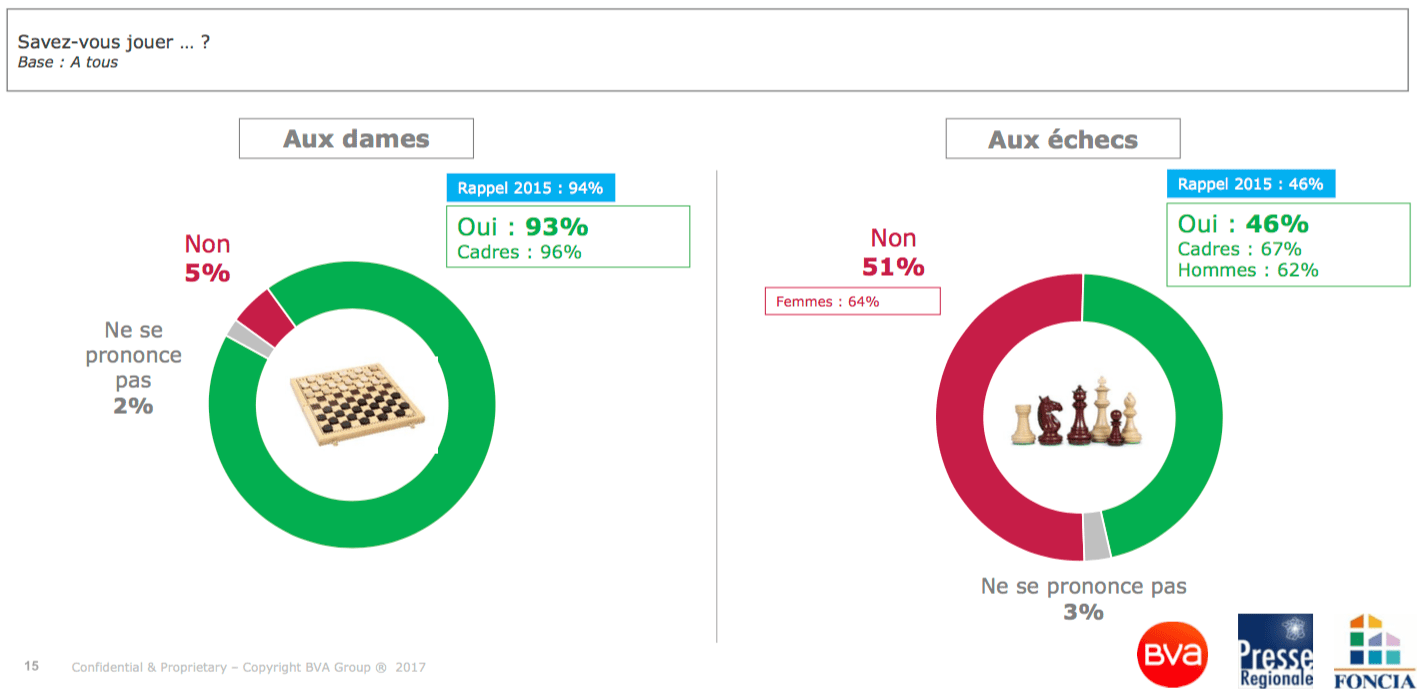Viewport: 1419px width, 695px height.
Task: Click the 'Non 51%' label
Action: 893,252
